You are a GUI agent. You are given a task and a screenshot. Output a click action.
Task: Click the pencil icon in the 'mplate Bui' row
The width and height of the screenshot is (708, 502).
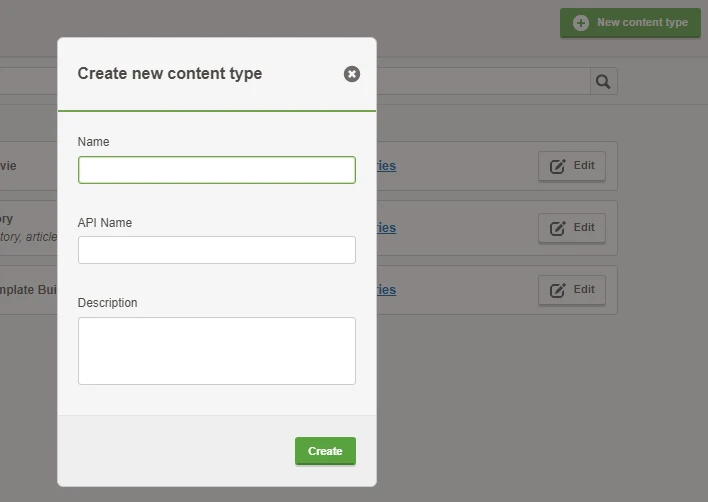[558, 290]
